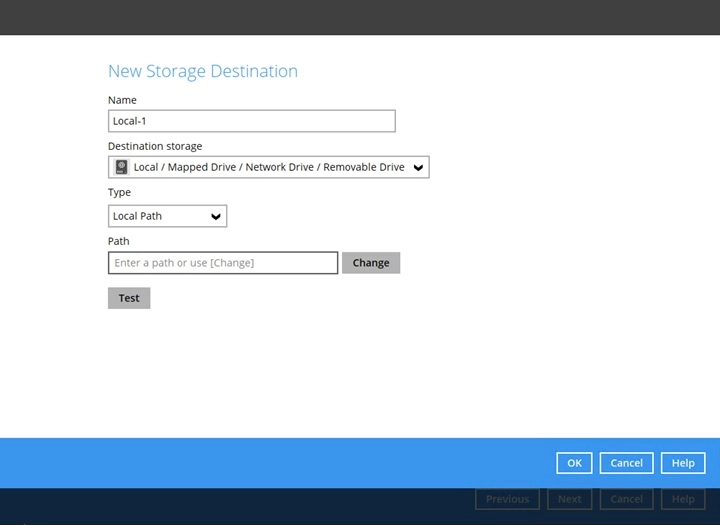Screen dimensions: 720x525
Task: Click the Test button
Action: 129,298
